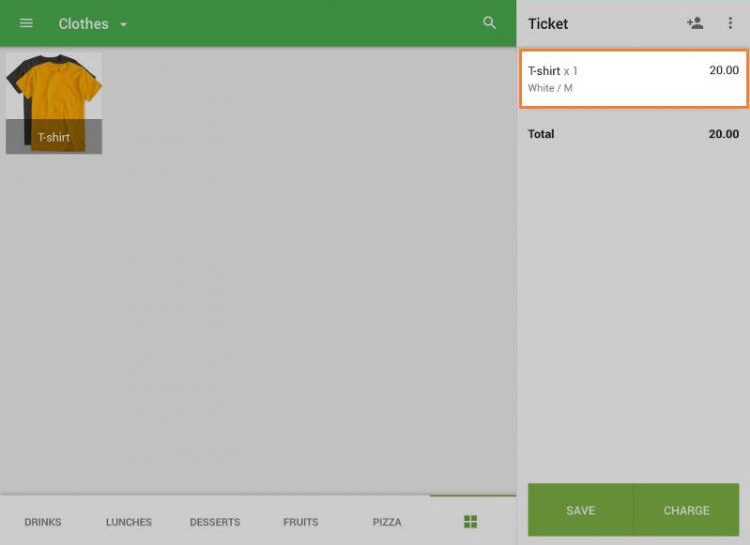750x545 pixels.
Task: Click the Clothes category title
Action: tap(83, 24)
